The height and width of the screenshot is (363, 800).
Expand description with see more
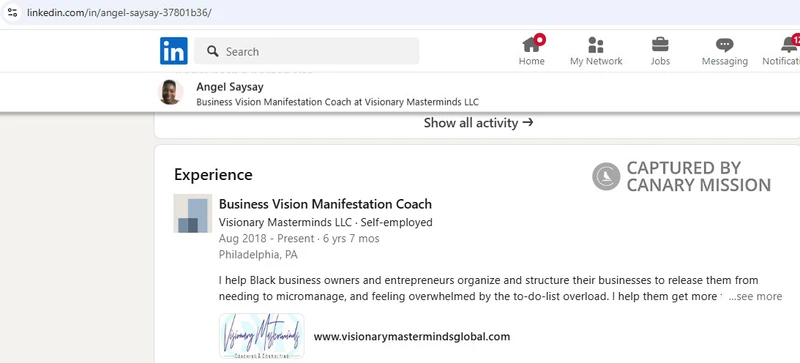755,297
